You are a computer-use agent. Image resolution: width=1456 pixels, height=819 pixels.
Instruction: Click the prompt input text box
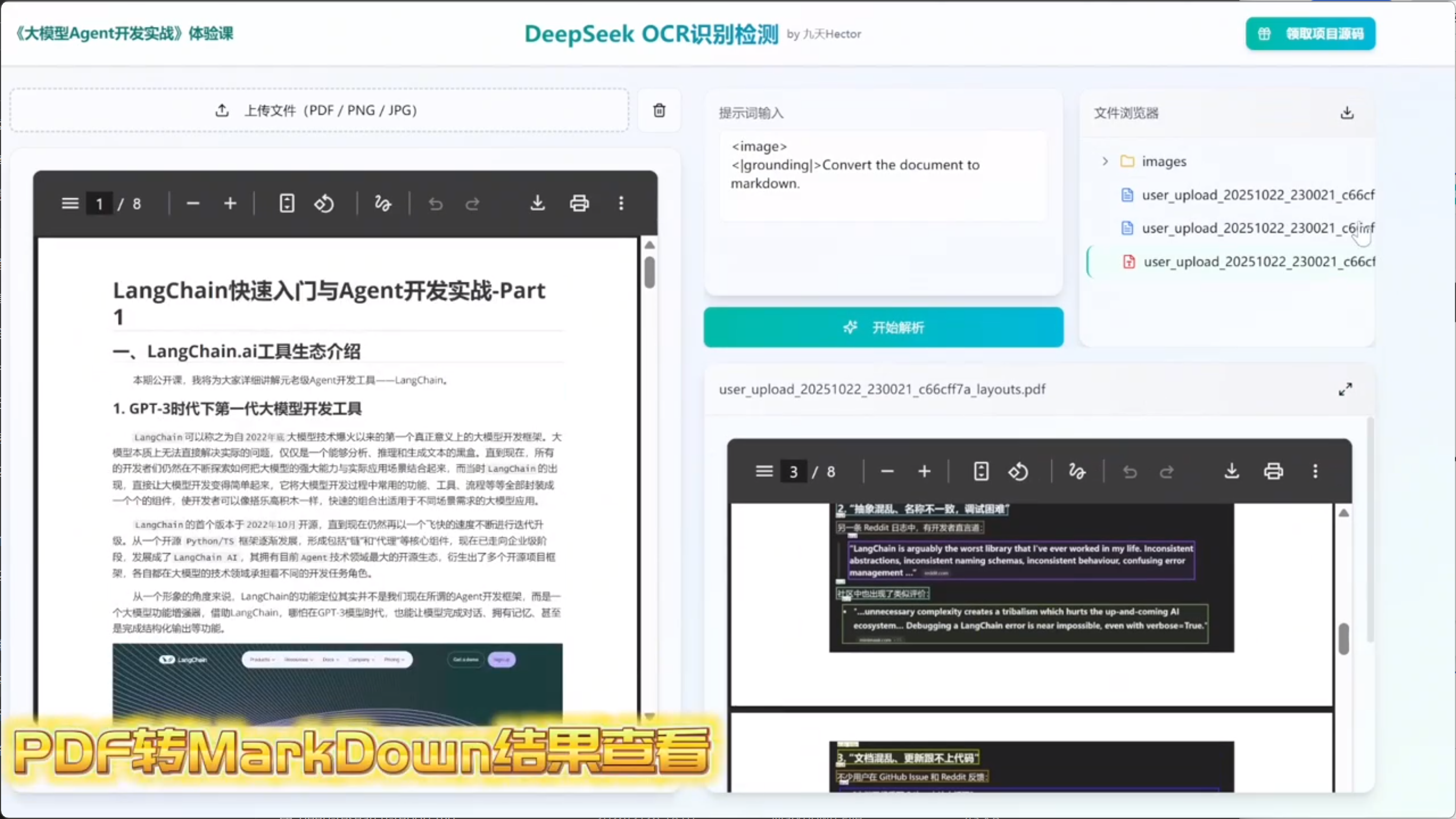pyautogui.click(x=883, y=177)
